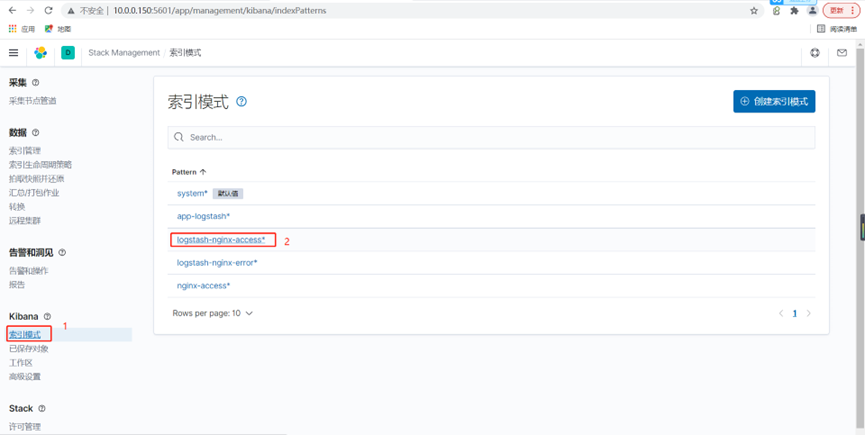865x435 pixels.
Task: Click the not-secure warning icon
Action: 71,10
